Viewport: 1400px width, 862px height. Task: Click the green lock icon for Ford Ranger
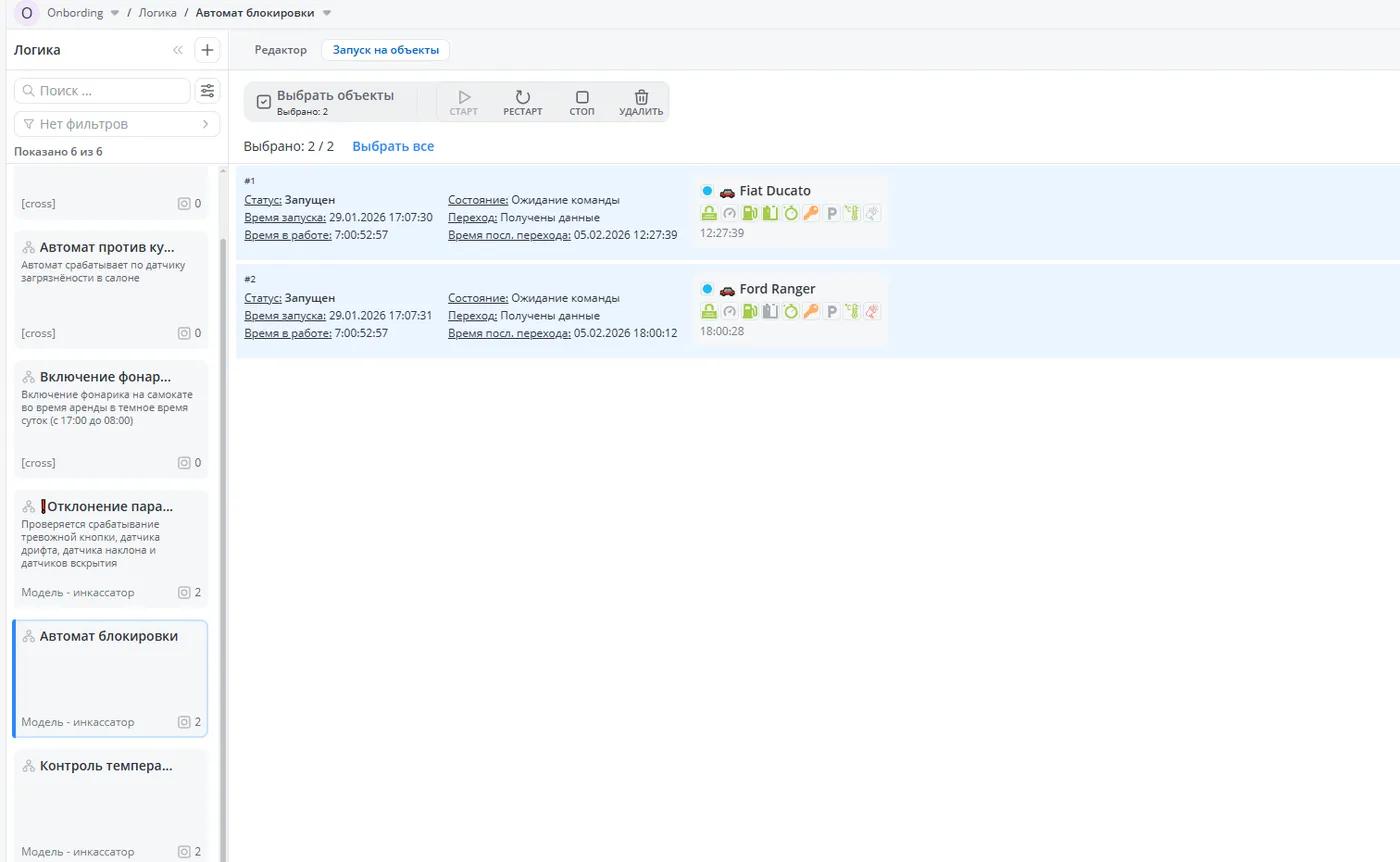click(x=709, y=311)
